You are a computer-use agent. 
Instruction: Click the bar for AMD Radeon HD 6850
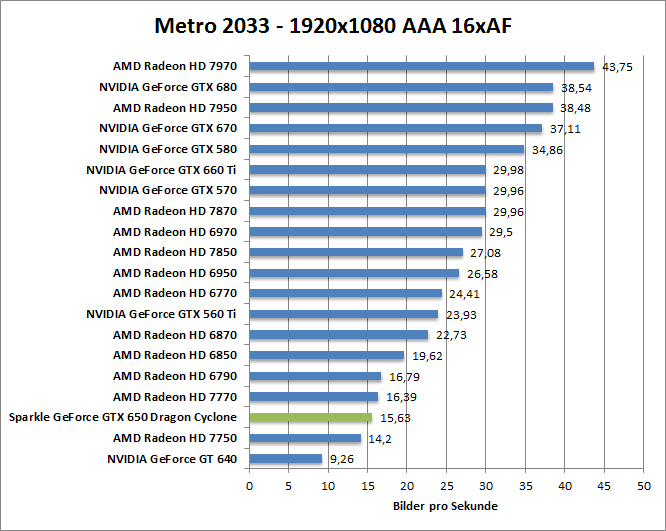tap(327, 355)
